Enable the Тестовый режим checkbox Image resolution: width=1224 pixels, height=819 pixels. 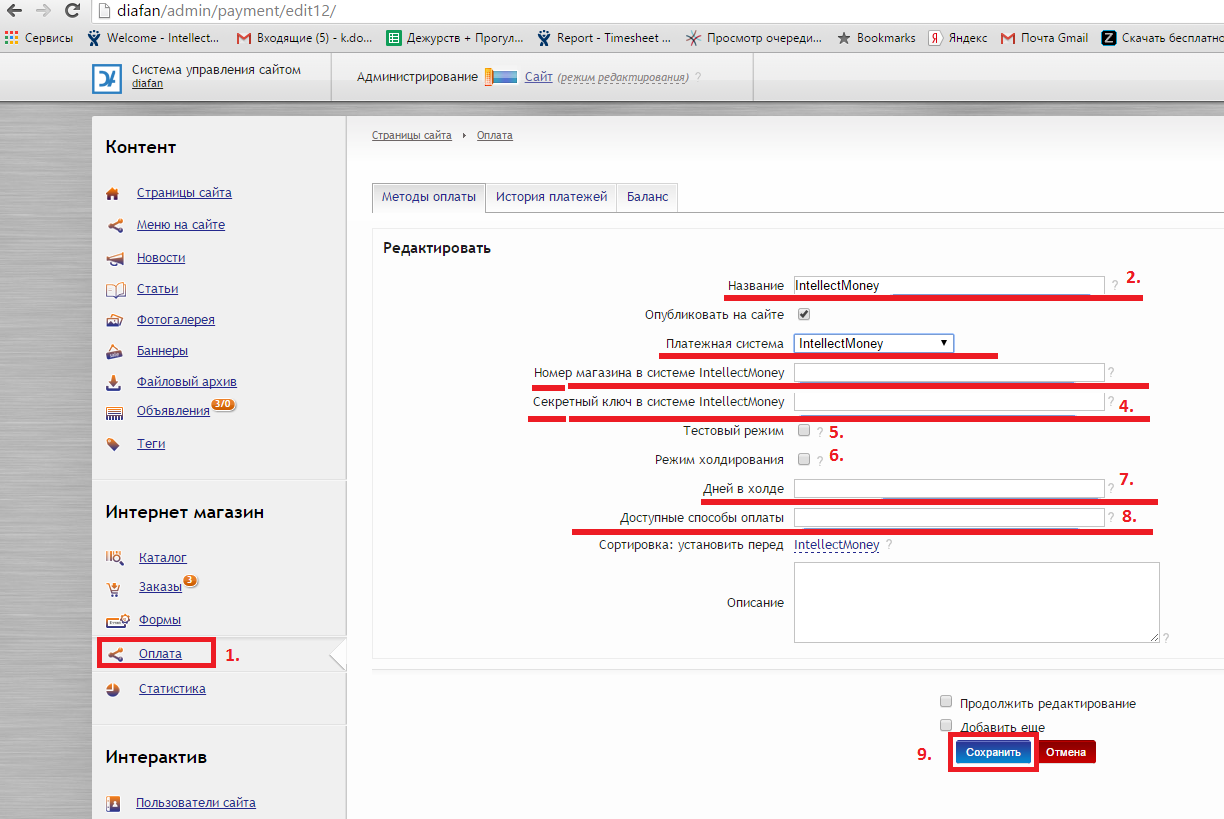point(804,431)
